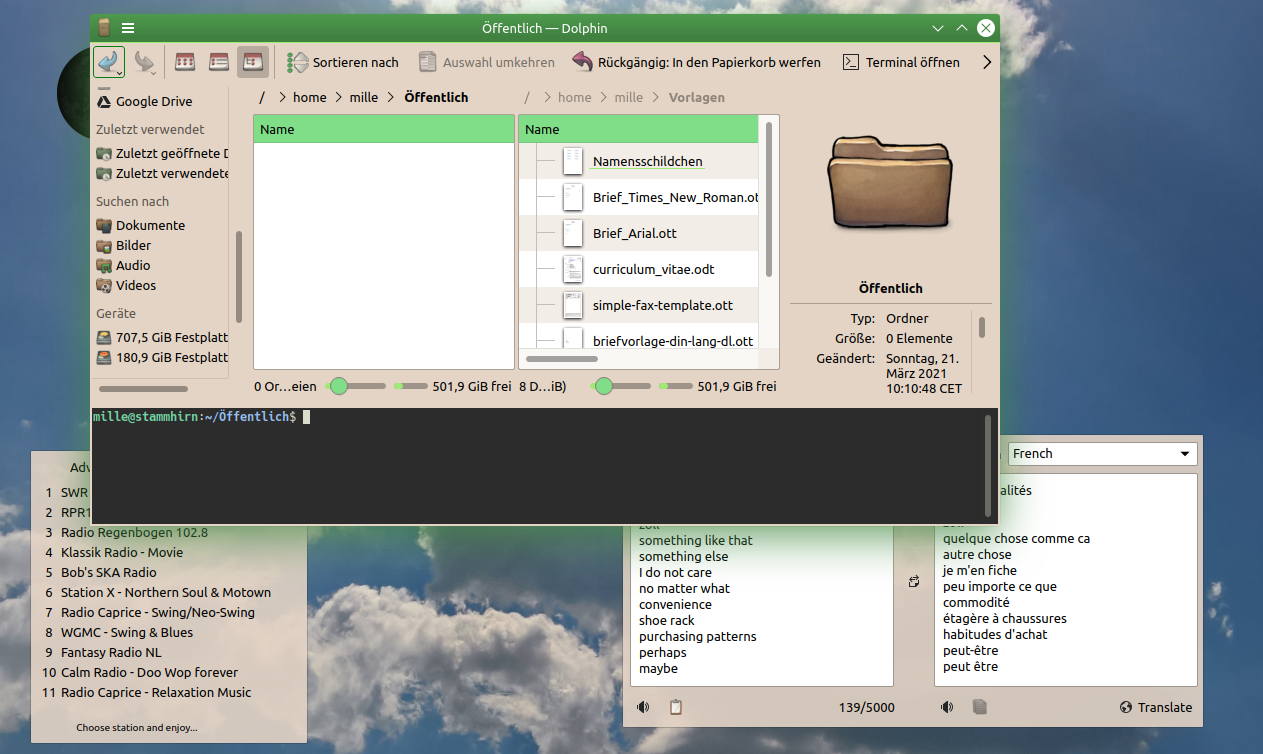Click left pane free space bar
The height and width of the screenshot is (754, 1263).
(x=411, y=386)
